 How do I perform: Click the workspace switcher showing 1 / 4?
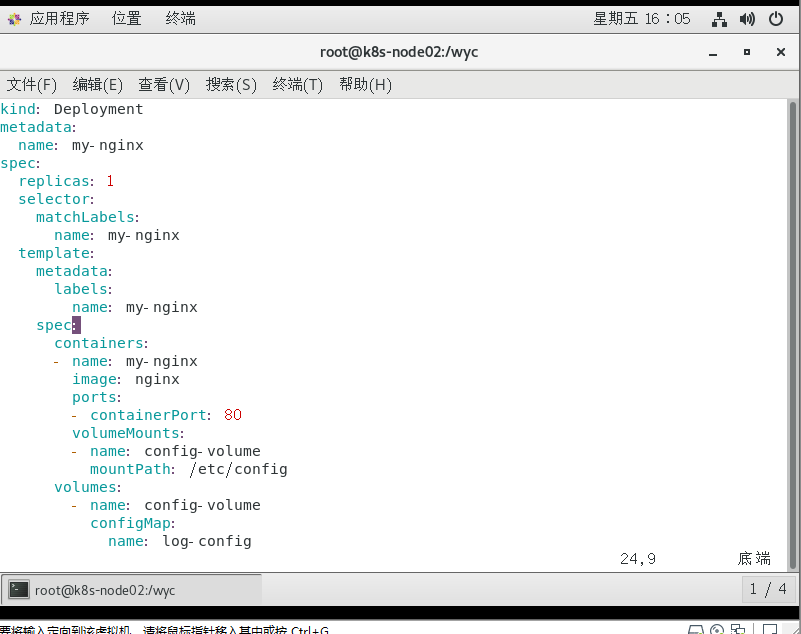pyautogui.click(x=768, y=590)
